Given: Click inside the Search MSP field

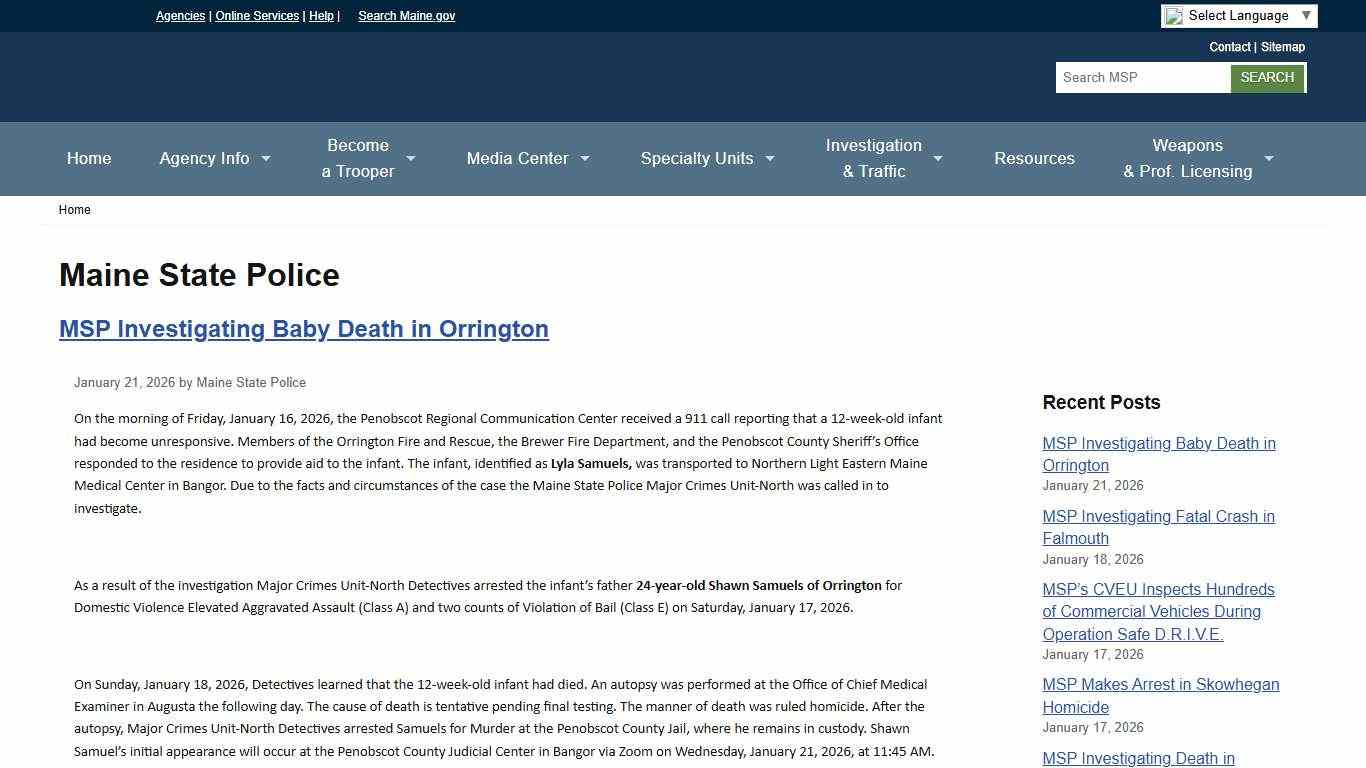Looking at the screenshot, I should 1142,77.
